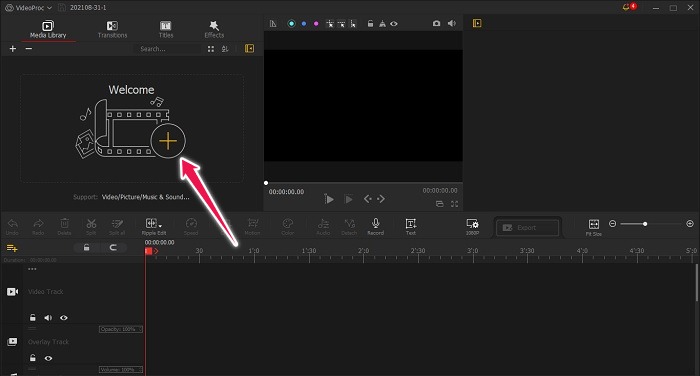Click the red playhead marker at 00:00:00.00
The height and width of the screenshot is (376, 700).
149,251
